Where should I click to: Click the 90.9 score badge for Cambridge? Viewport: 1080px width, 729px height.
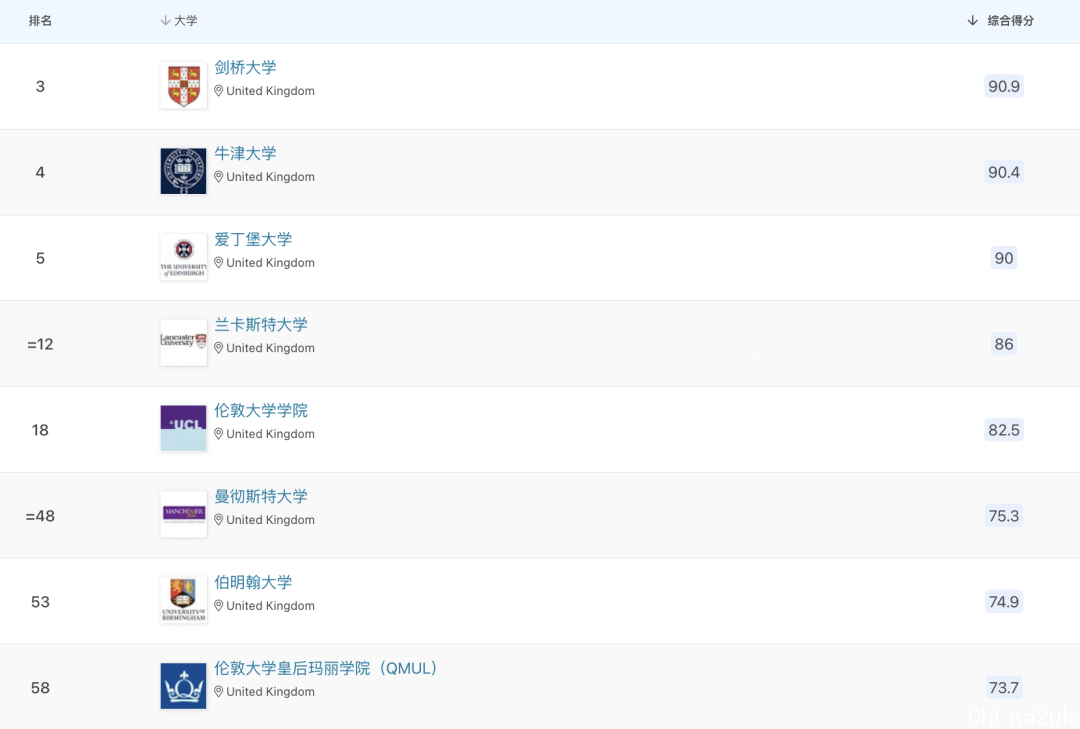pos(1003,87)
